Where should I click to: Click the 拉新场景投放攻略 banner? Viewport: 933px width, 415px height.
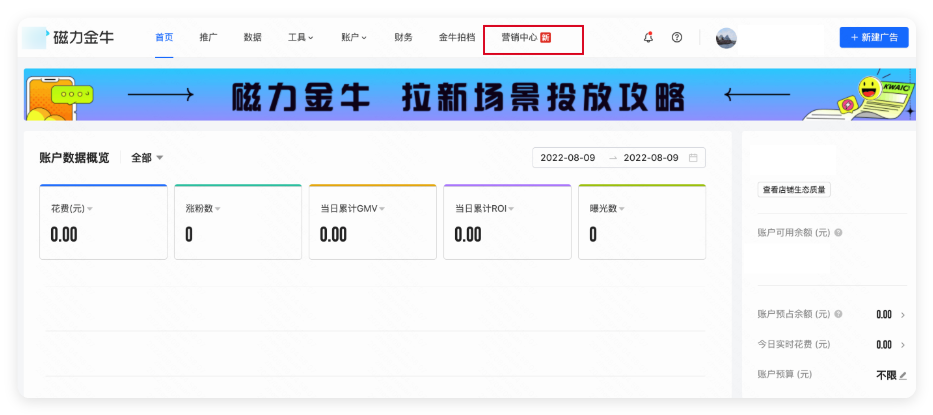(x=469, y=95)
